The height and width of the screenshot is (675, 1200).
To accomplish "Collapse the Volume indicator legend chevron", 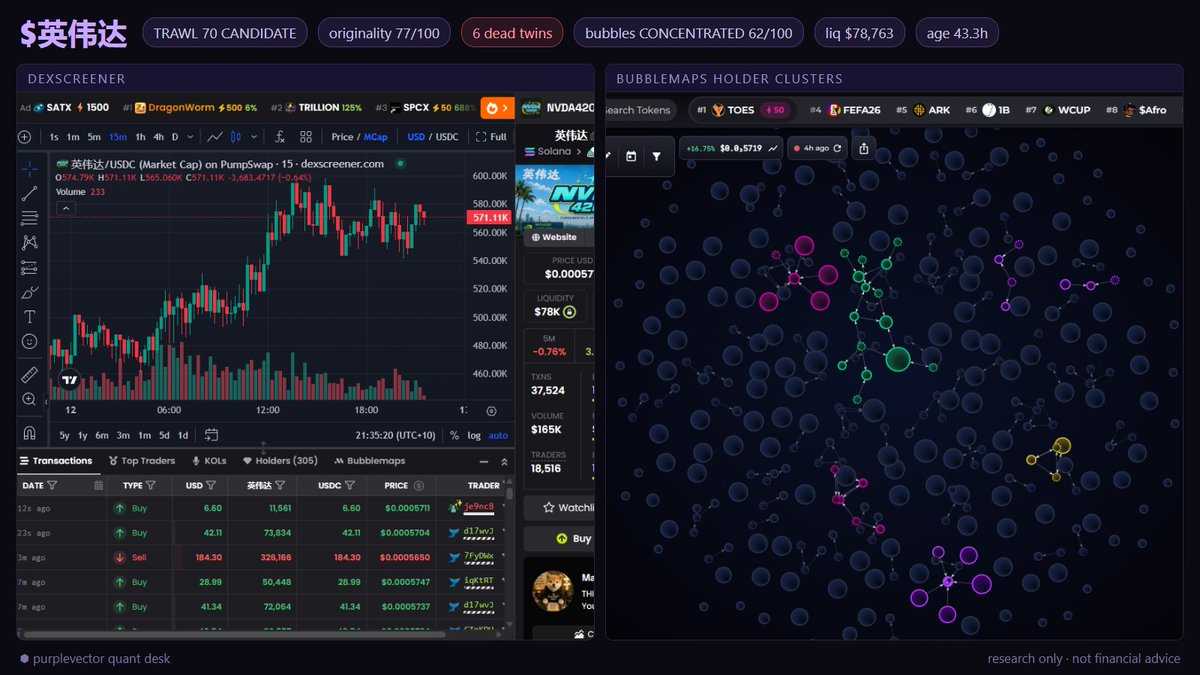I will [x=65, y=208].
